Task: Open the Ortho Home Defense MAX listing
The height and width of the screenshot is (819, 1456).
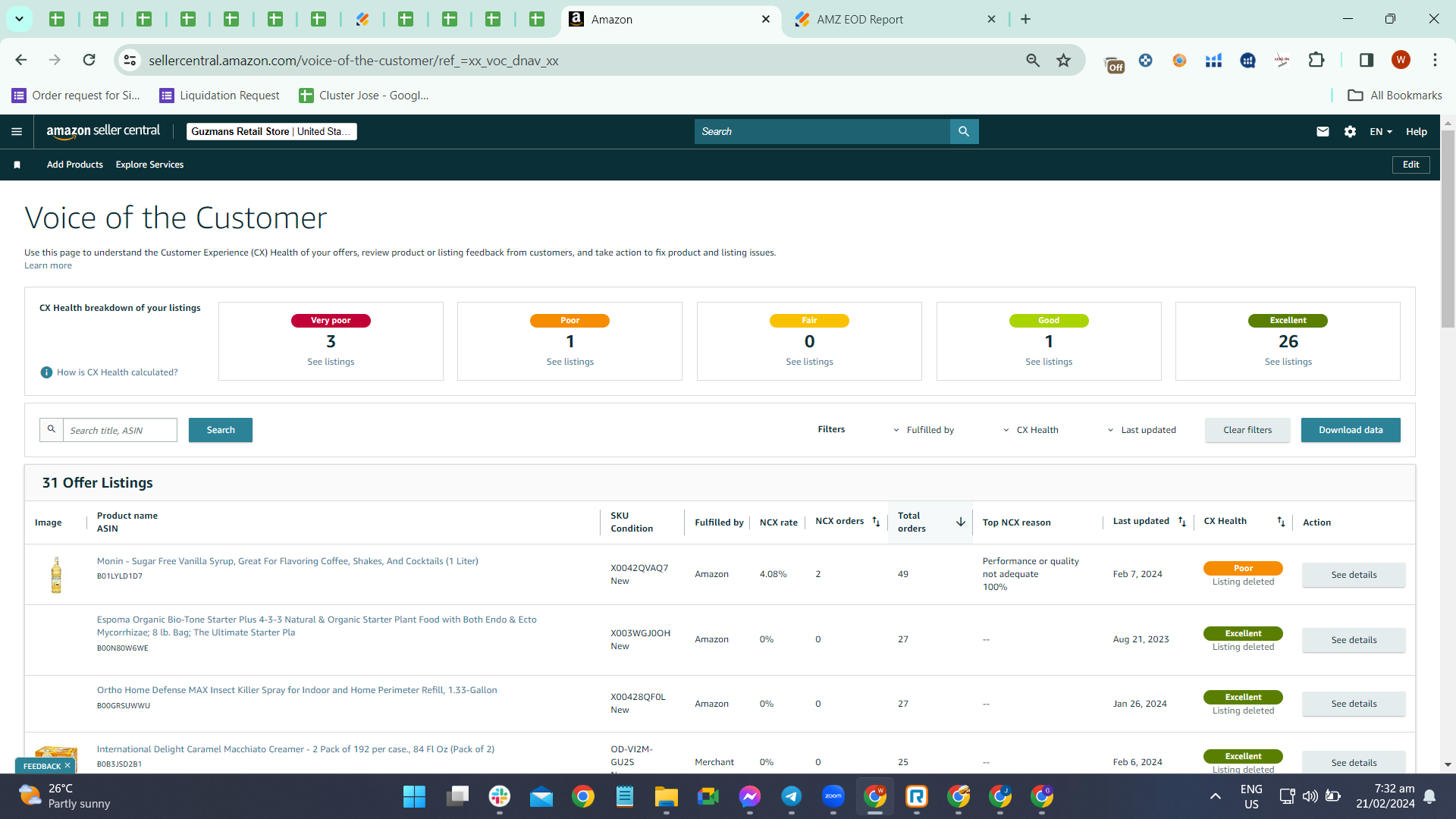Action: pos(297,690)
